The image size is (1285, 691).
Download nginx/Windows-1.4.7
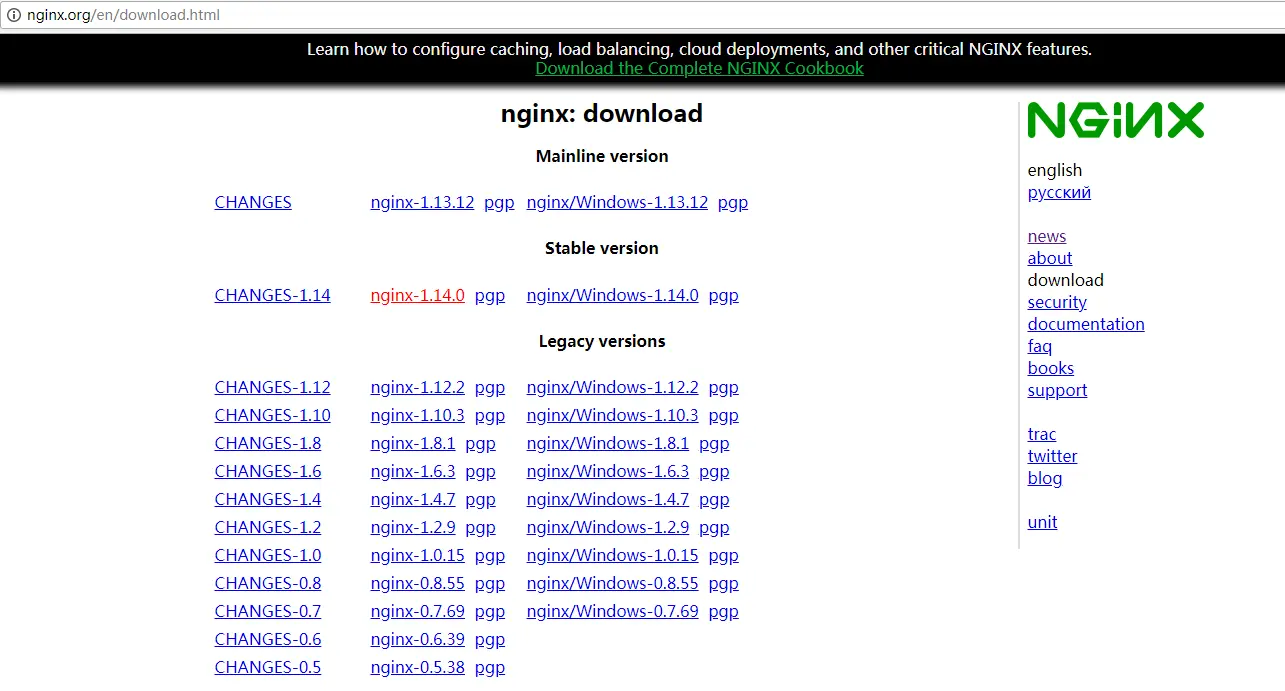[607, 499]
